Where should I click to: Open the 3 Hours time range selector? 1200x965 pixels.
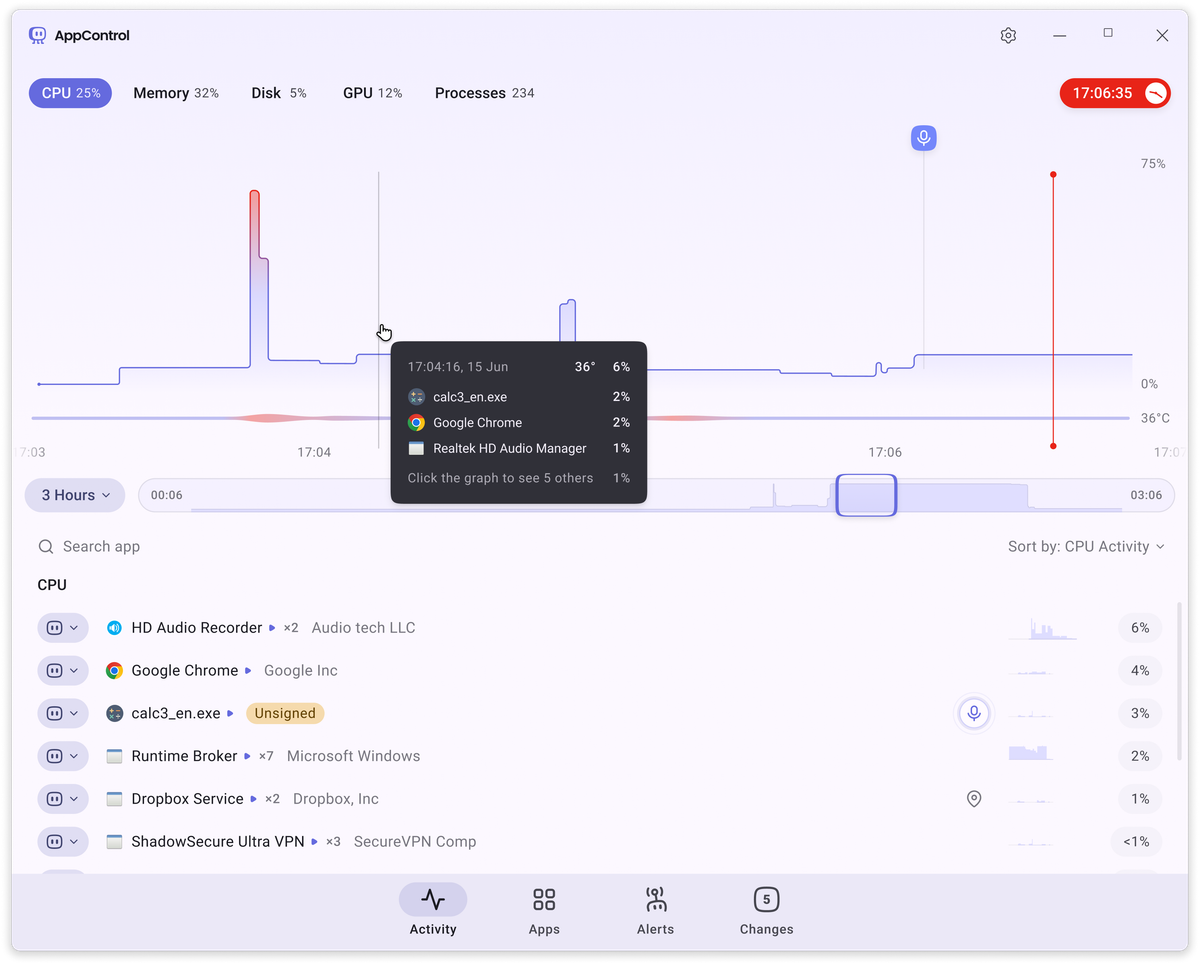pyautogui.click(x=74, y=494)
